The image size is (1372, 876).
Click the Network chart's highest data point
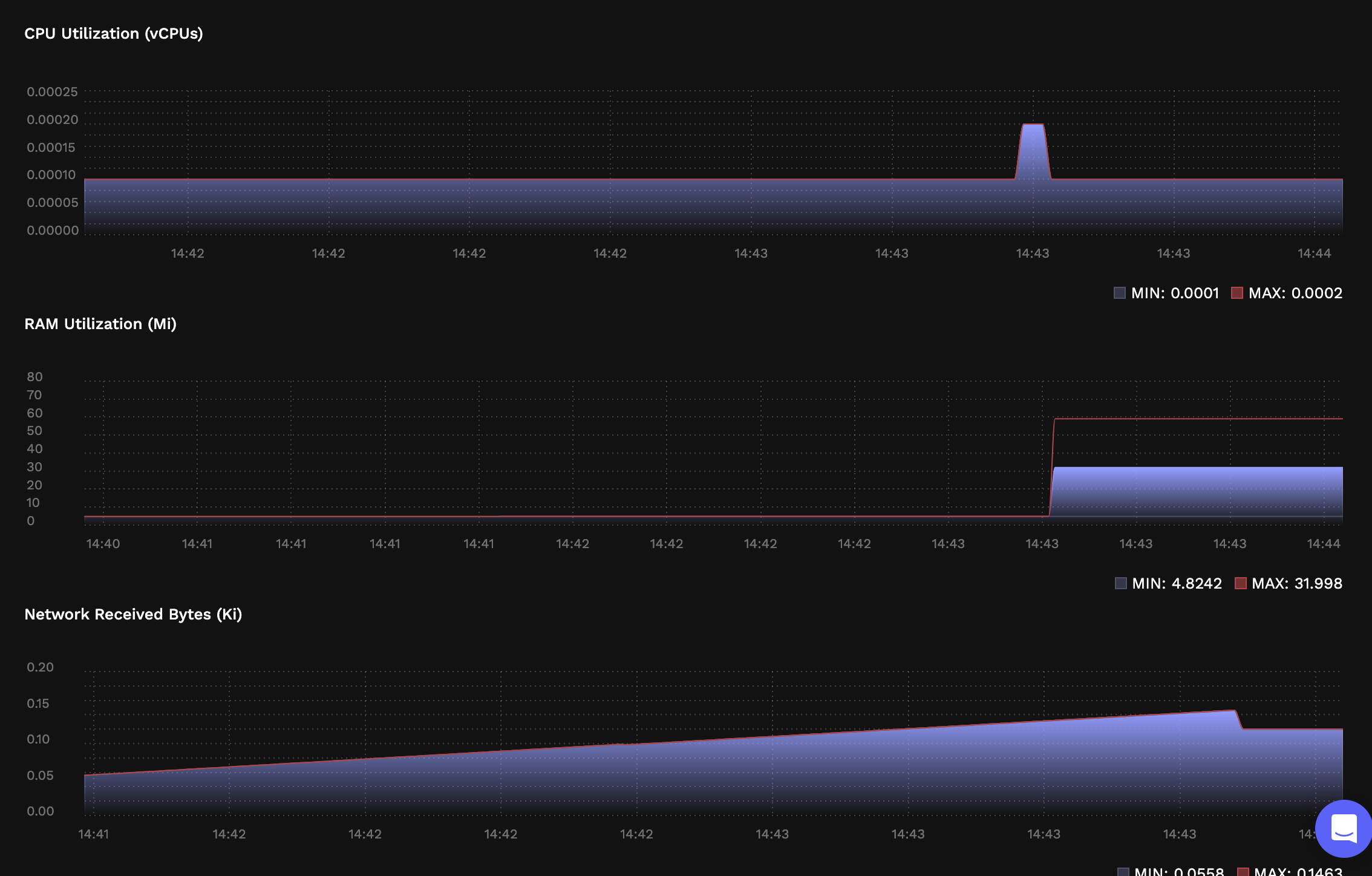click(1233, 711)
